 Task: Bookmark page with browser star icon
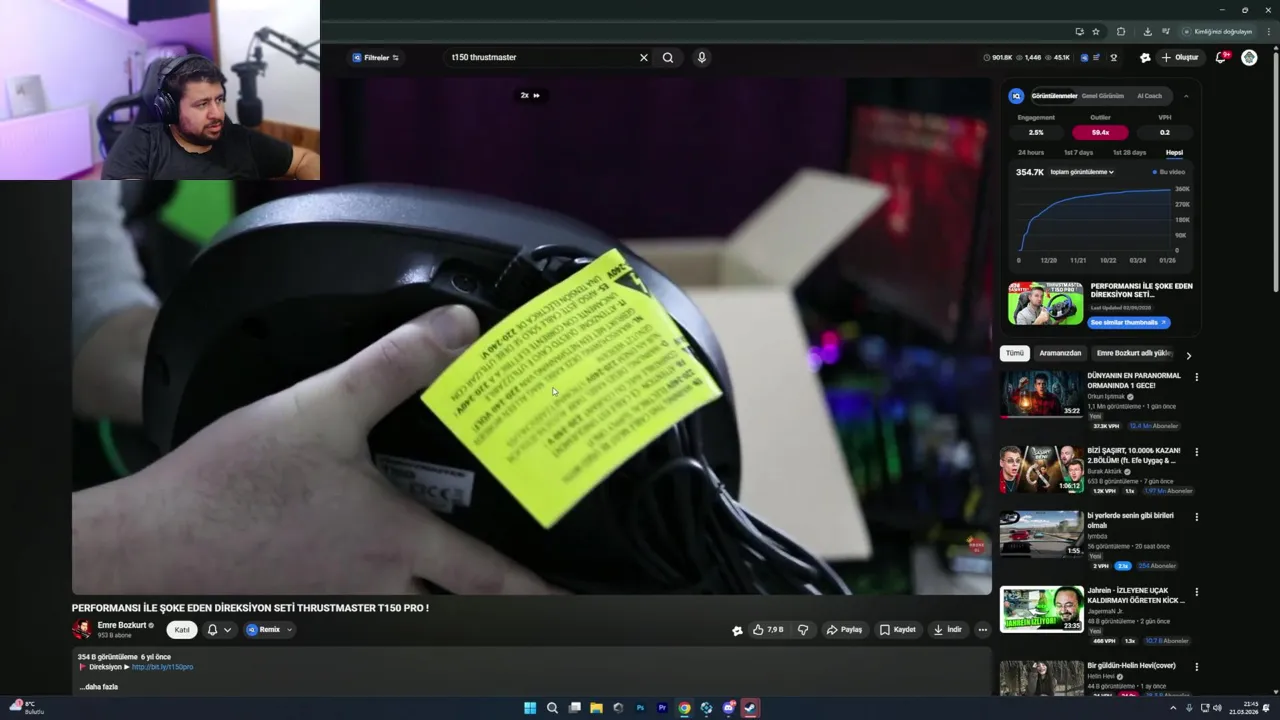(x=1096, y=32)
